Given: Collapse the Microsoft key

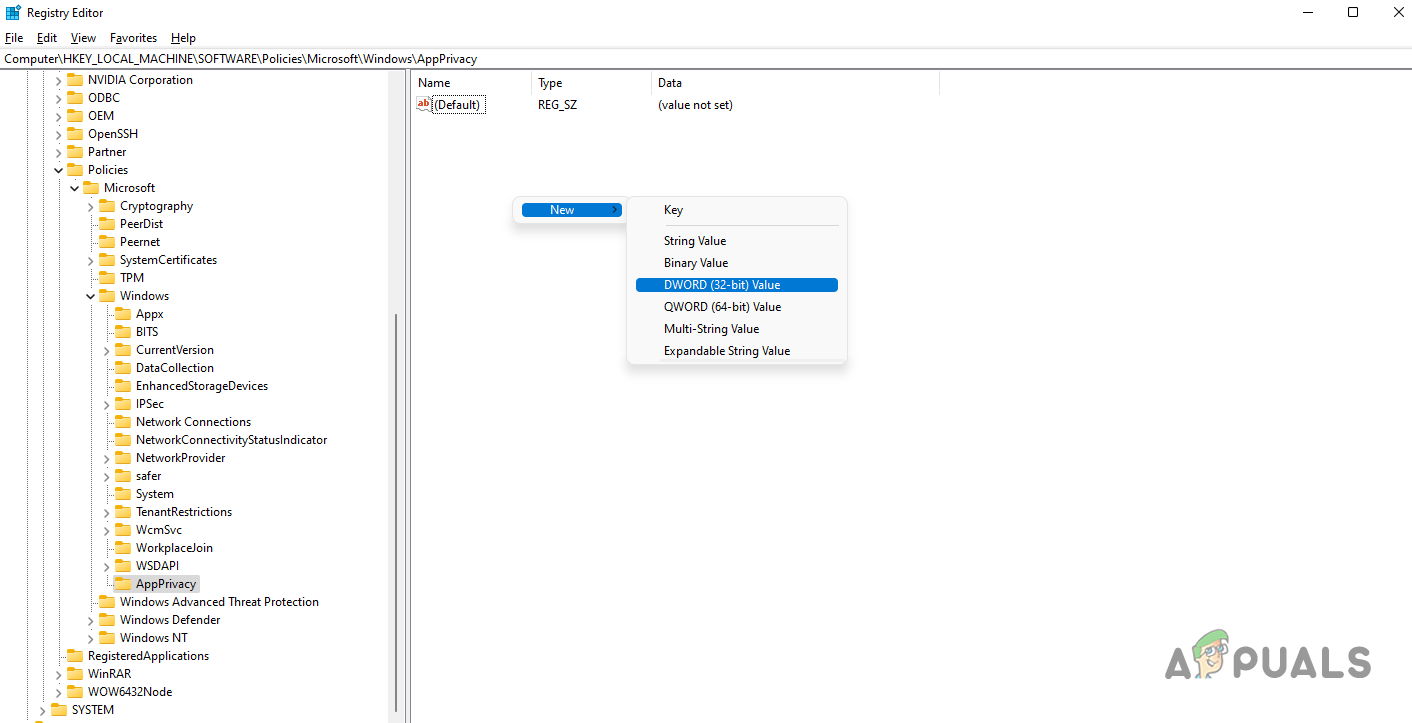Looking at the screenshot, I should pyautogui.click(x=74, y=188).
